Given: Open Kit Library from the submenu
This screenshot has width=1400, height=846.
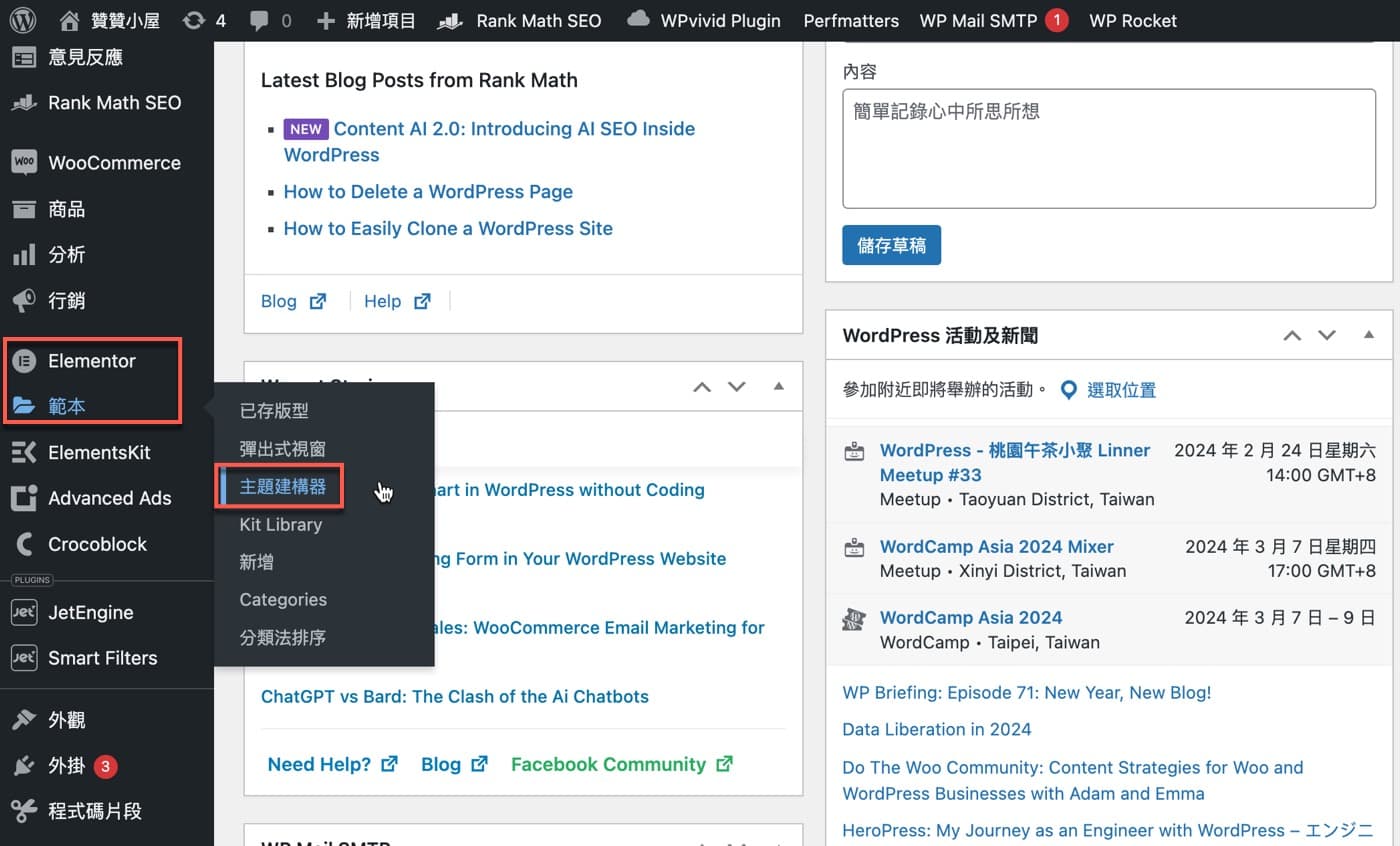Looking at the screenshot, I should click(281, 524).
